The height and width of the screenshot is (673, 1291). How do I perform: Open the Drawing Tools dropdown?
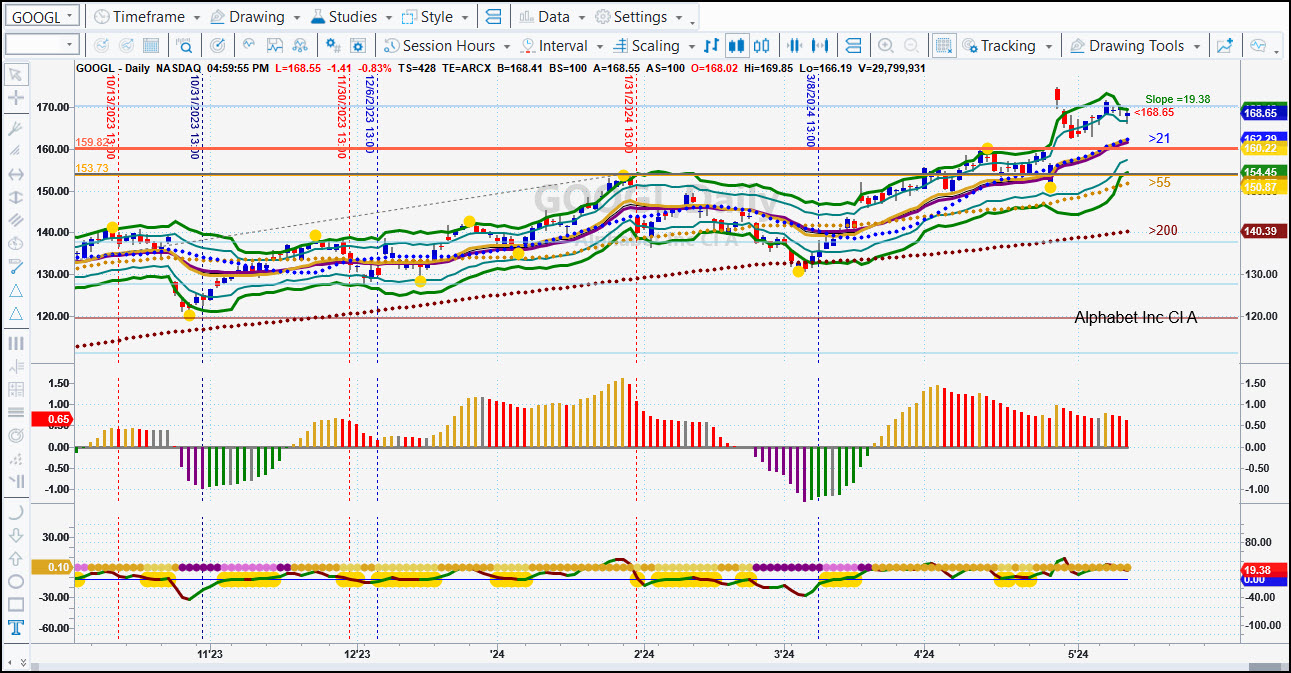[1135, 46]
